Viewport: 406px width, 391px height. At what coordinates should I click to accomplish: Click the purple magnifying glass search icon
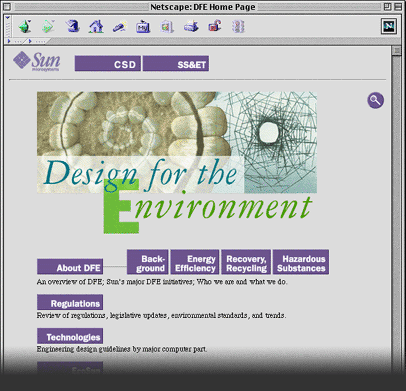(x=376, y=100)
